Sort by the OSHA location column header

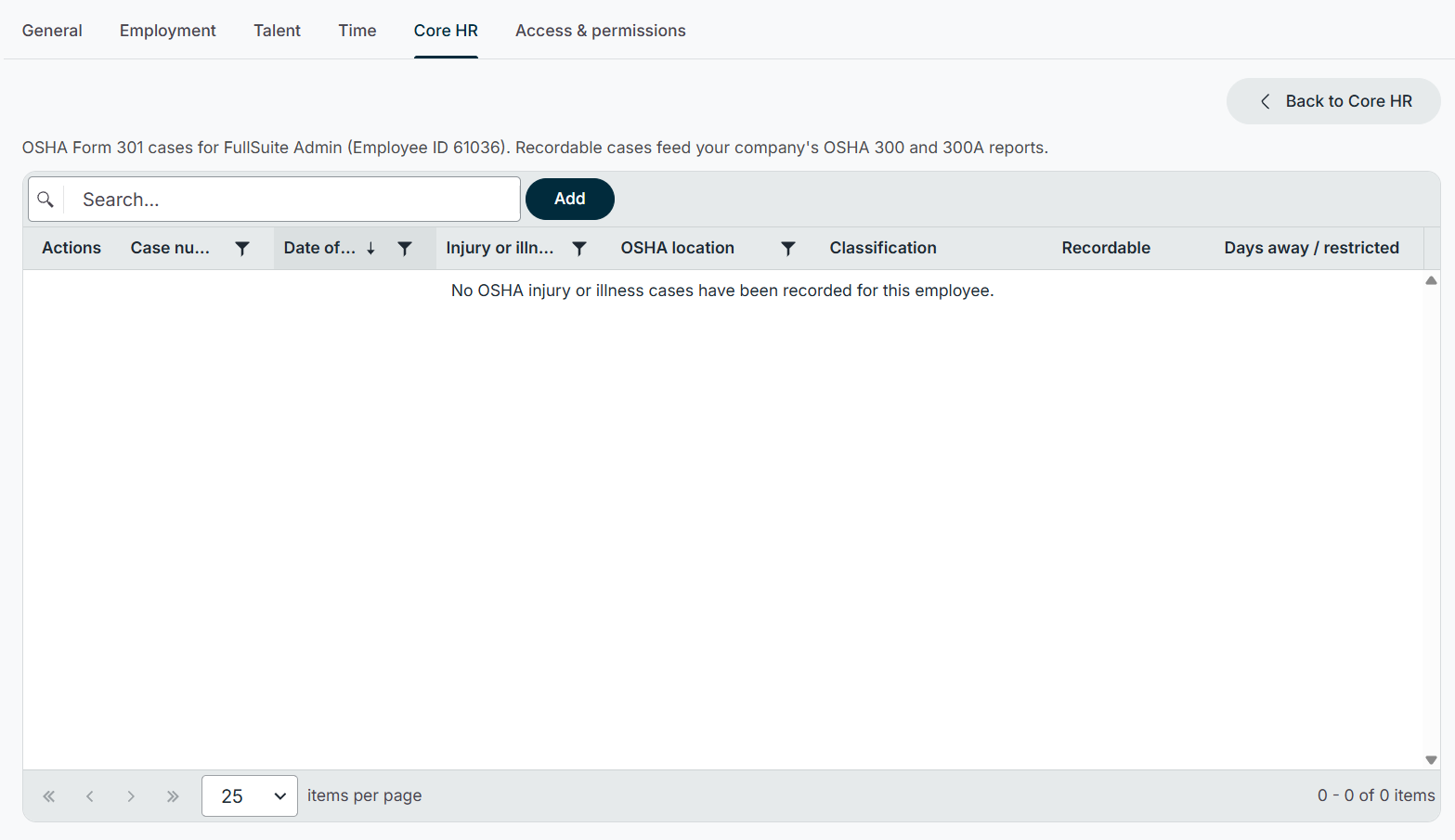click(x=678, y=248)
